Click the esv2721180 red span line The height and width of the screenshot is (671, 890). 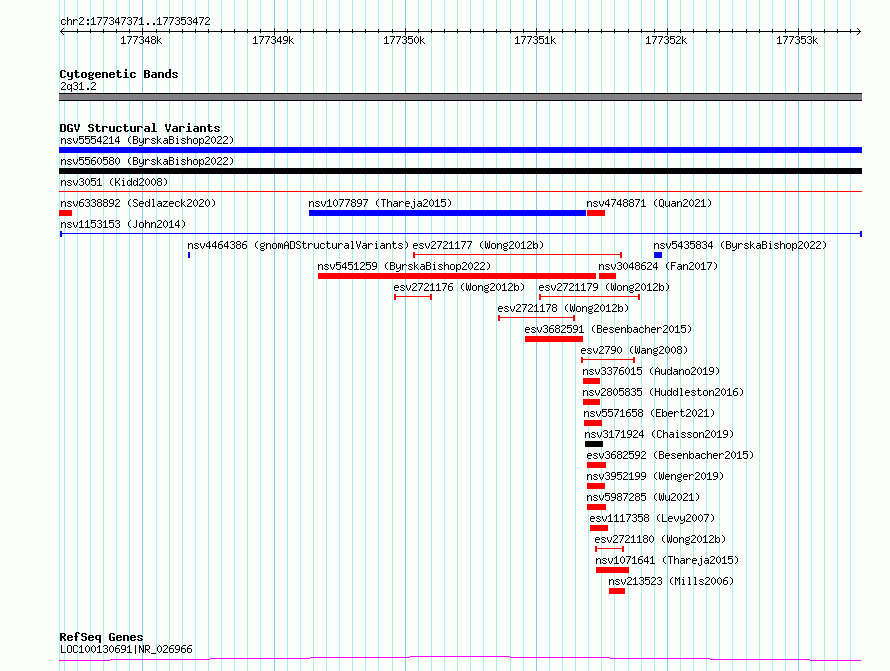point(610,549)
